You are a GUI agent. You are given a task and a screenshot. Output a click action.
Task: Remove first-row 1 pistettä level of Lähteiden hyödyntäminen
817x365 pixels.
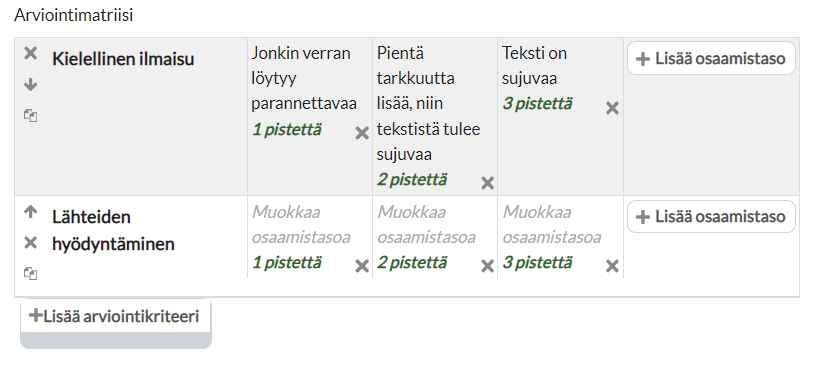pos(362,267)
